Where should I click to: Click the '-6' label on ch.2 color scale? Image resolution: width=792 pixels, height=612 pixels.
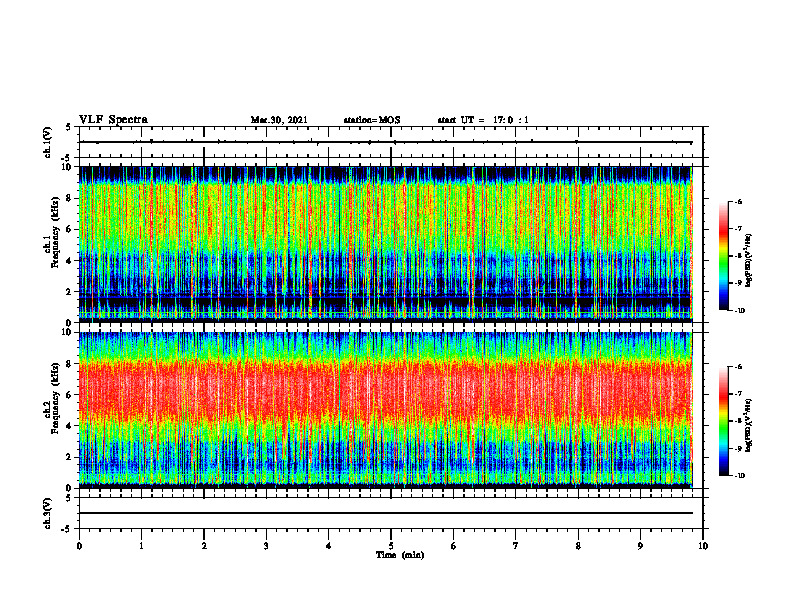point(738,367)
